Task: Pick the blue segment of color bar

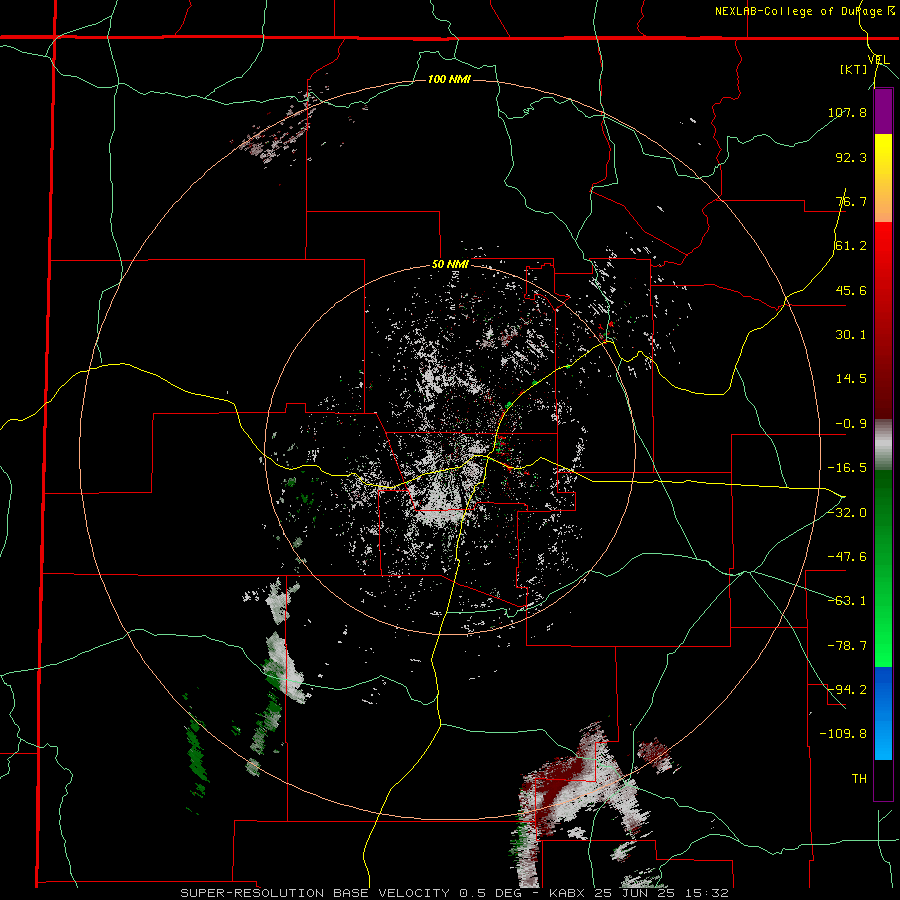Action: 883,713
